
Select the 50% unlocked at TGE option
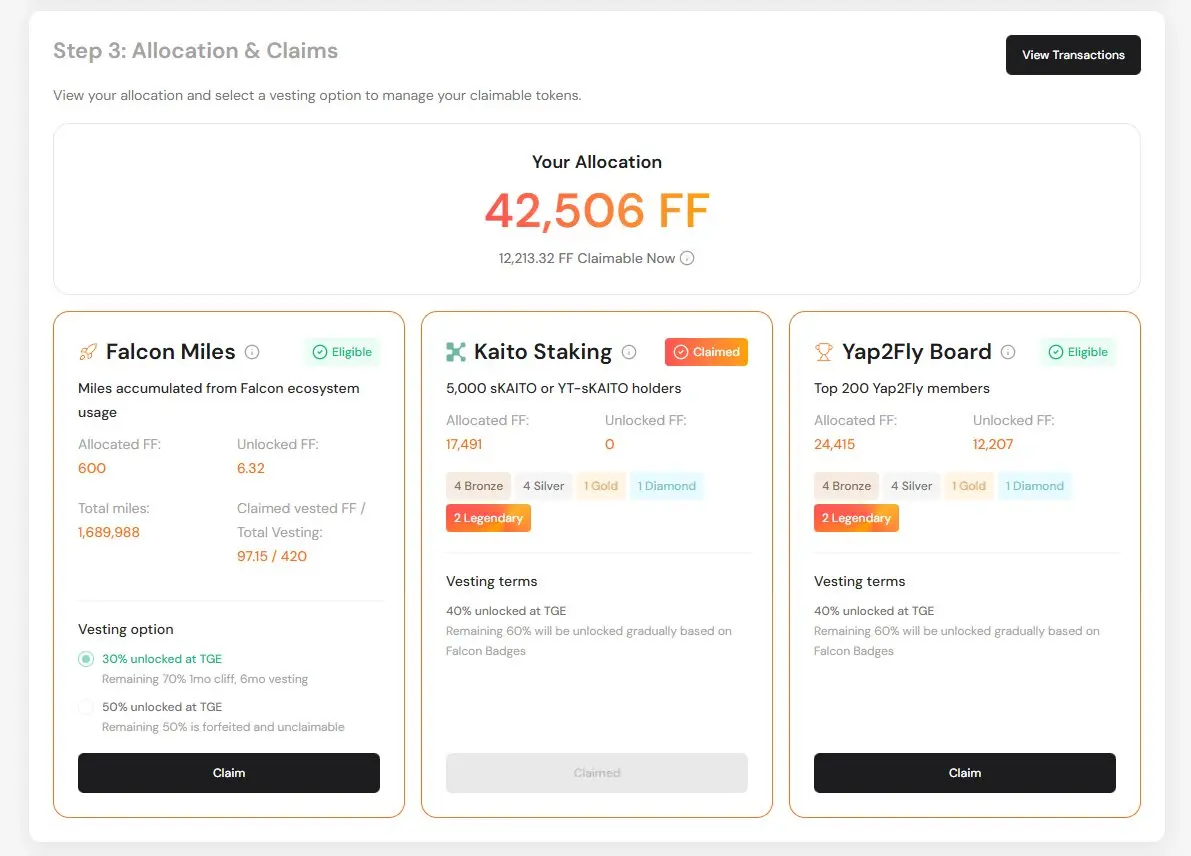pos(87,707)
